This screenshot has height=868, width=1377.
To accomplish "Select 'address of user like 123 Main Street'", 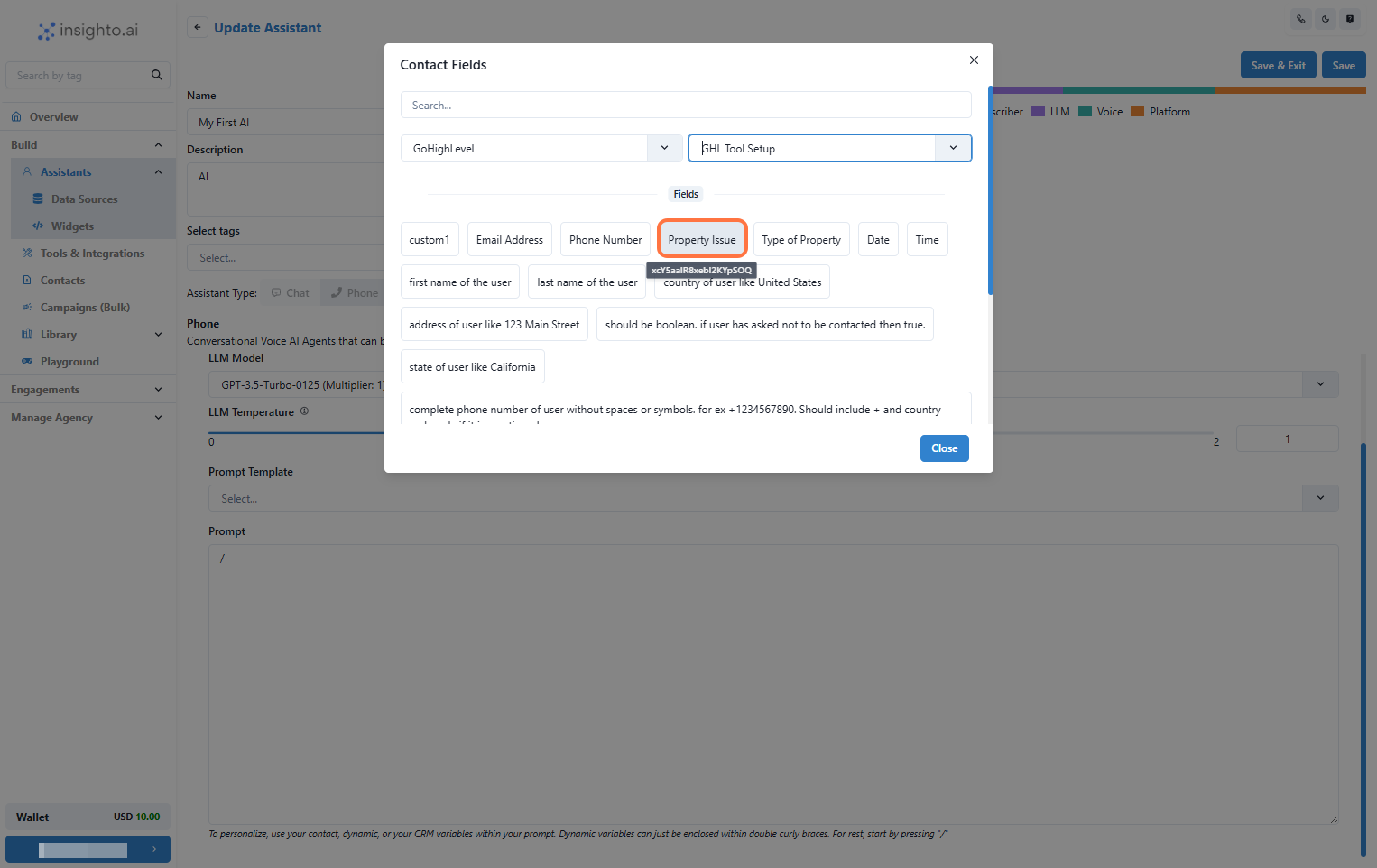I will [x=494, y=324].
